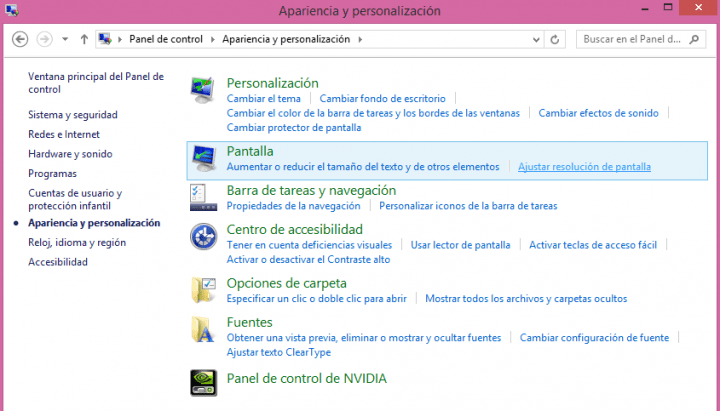This screenshot has height=411, width=720.
Task: Open Barra de tareas y navegación heading
Action: 311,191
